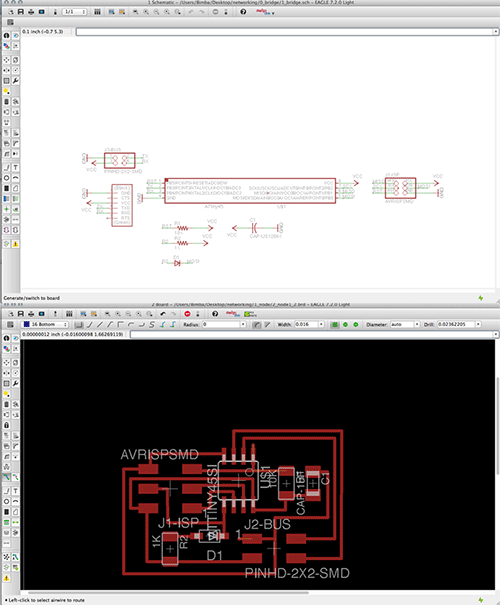This screenshot has height=605, width=500.
Task: Open the layer display settings in the schematic palette
Action: pyautogui.click(x=7, y=46)
